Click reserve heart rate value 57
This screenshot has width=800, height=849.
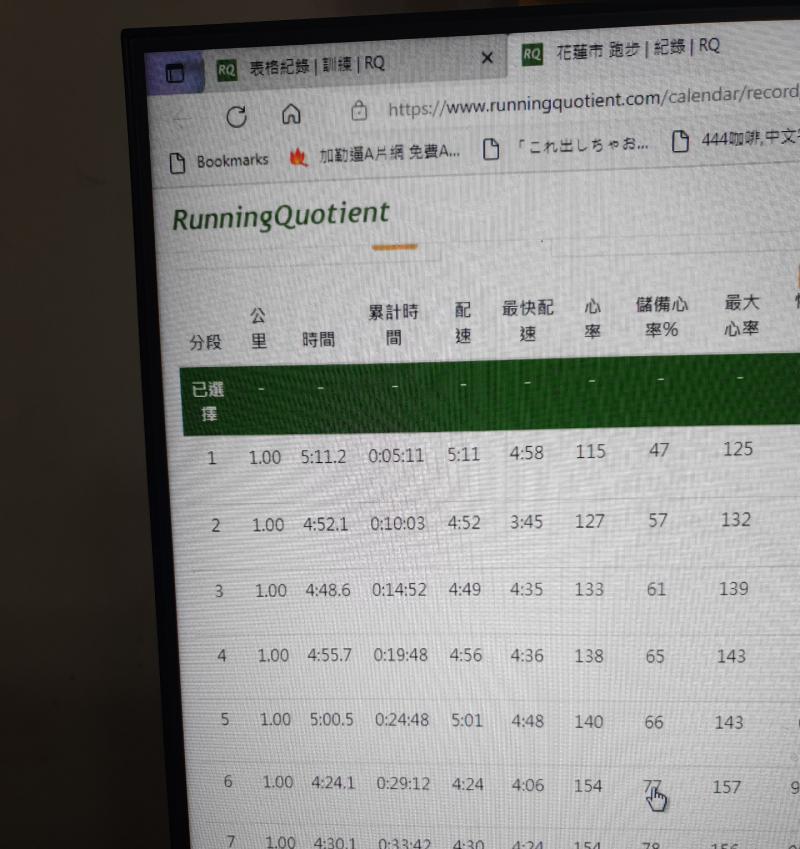click(x=658, y=520)
